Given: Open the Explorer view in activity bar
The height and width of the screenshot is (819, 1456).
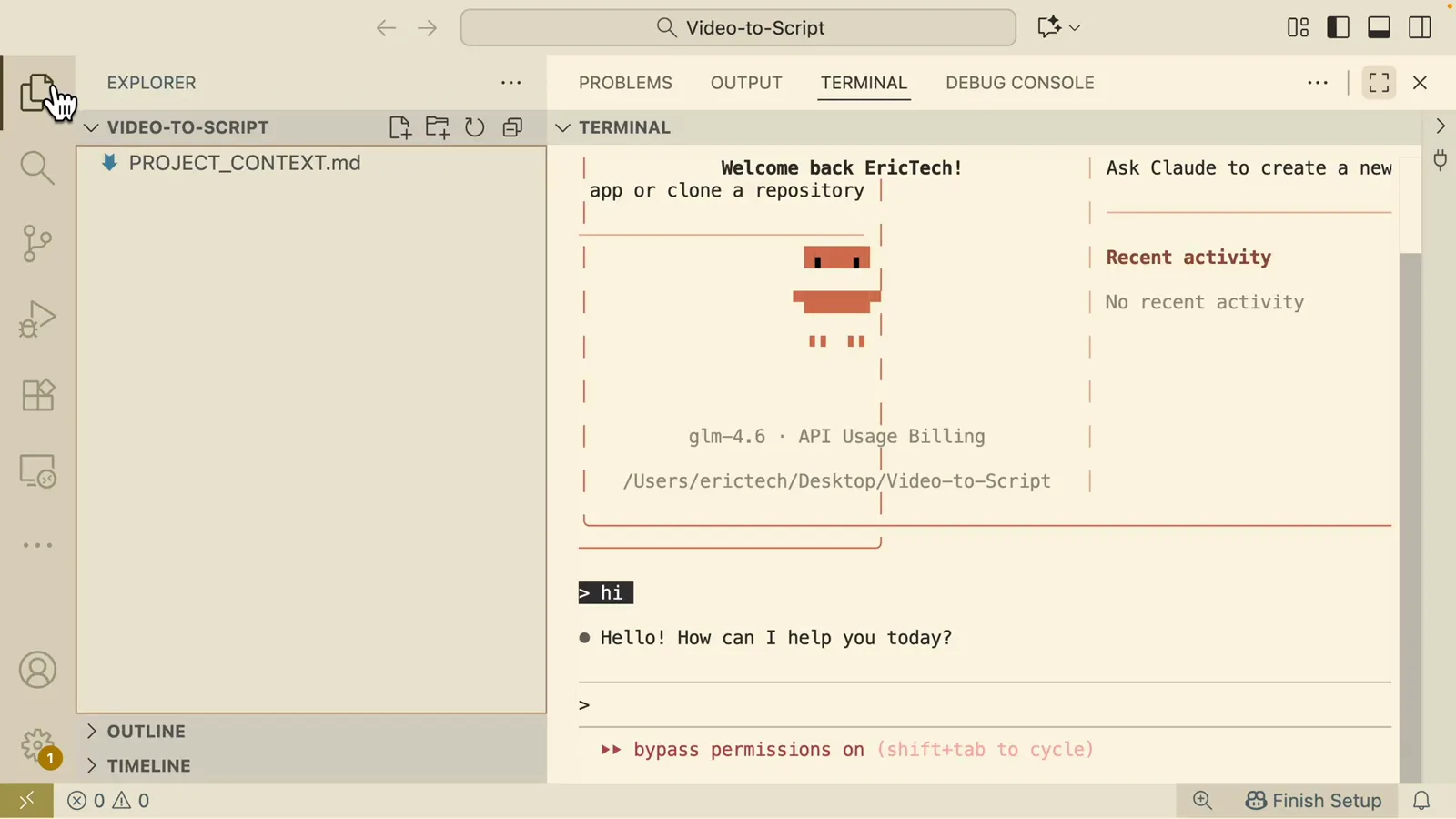Looking at the screenshot, I should [37, 93].
